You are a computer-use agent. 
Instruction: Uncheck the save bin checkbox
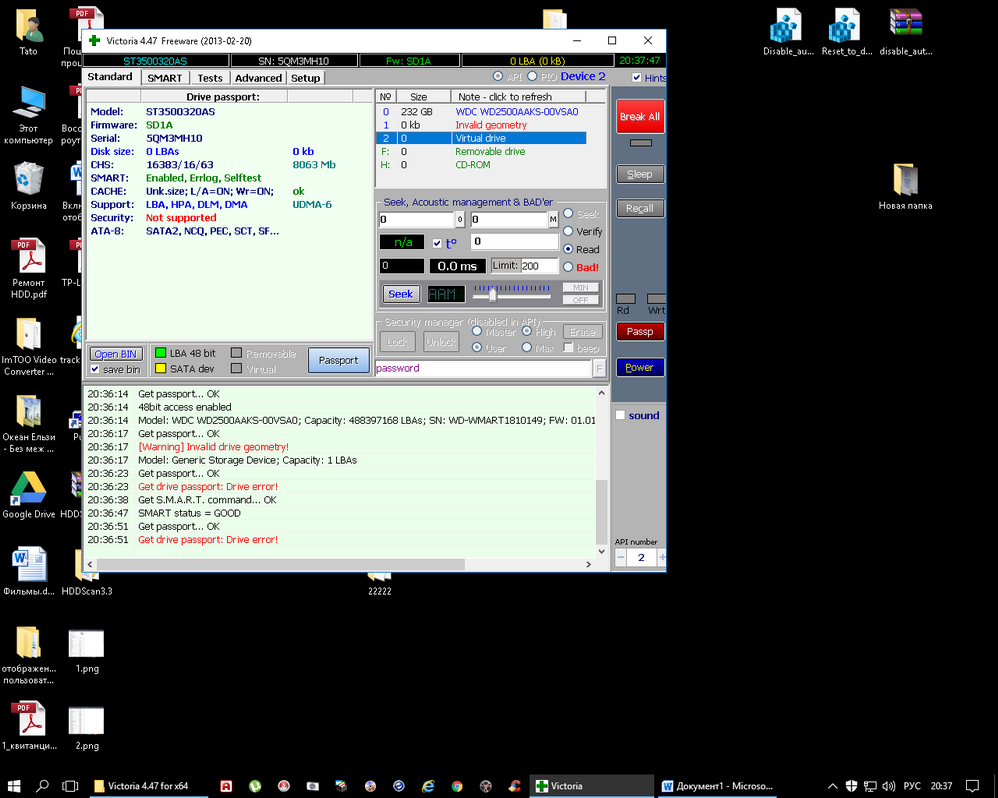pyautogui.click(x=95, y=369)
